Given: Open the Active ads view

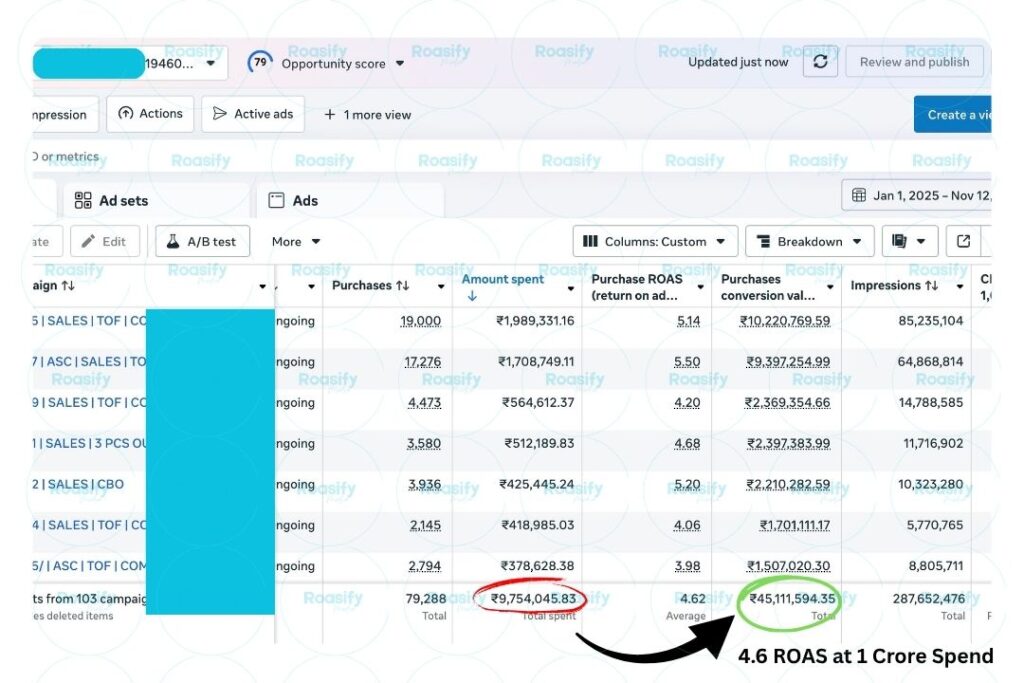Looking at the screenshot, I should click(x=253, y=114).
